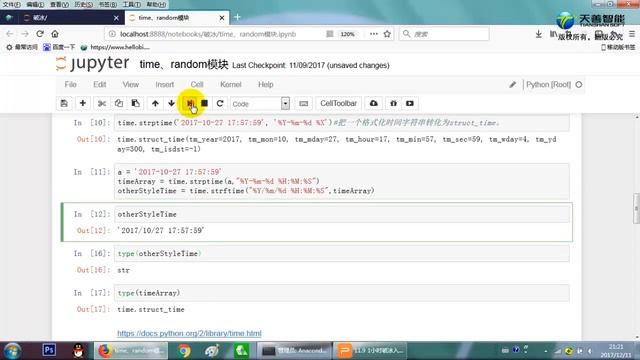Restart the kernel with circular arrow
The height and width of the screenshot is (360, 640).
click(x=220, y=104)
